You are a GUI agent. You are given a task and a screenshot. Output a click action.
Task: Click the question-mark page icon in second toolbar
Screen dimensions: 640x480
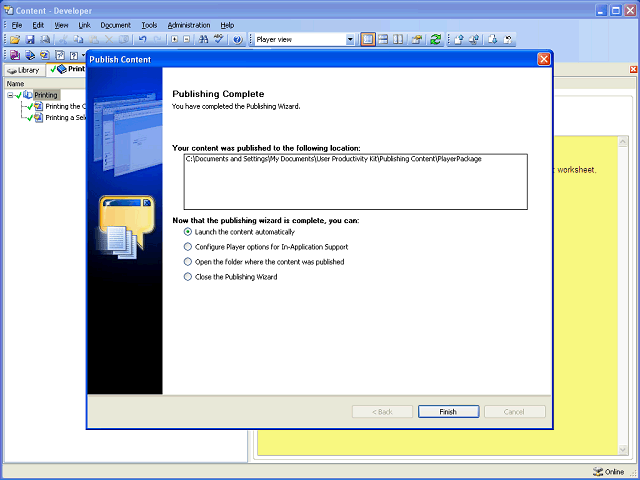tap(74, 55)
